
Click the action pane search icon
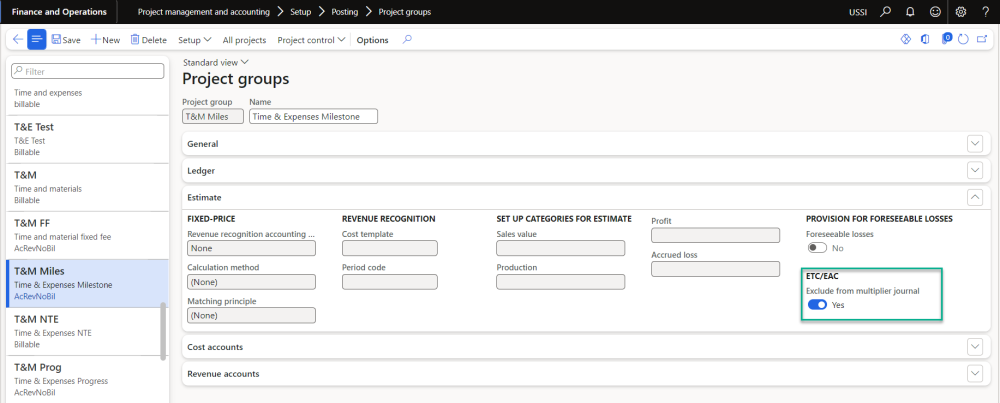pyautogui.click(x=407, y=40)
